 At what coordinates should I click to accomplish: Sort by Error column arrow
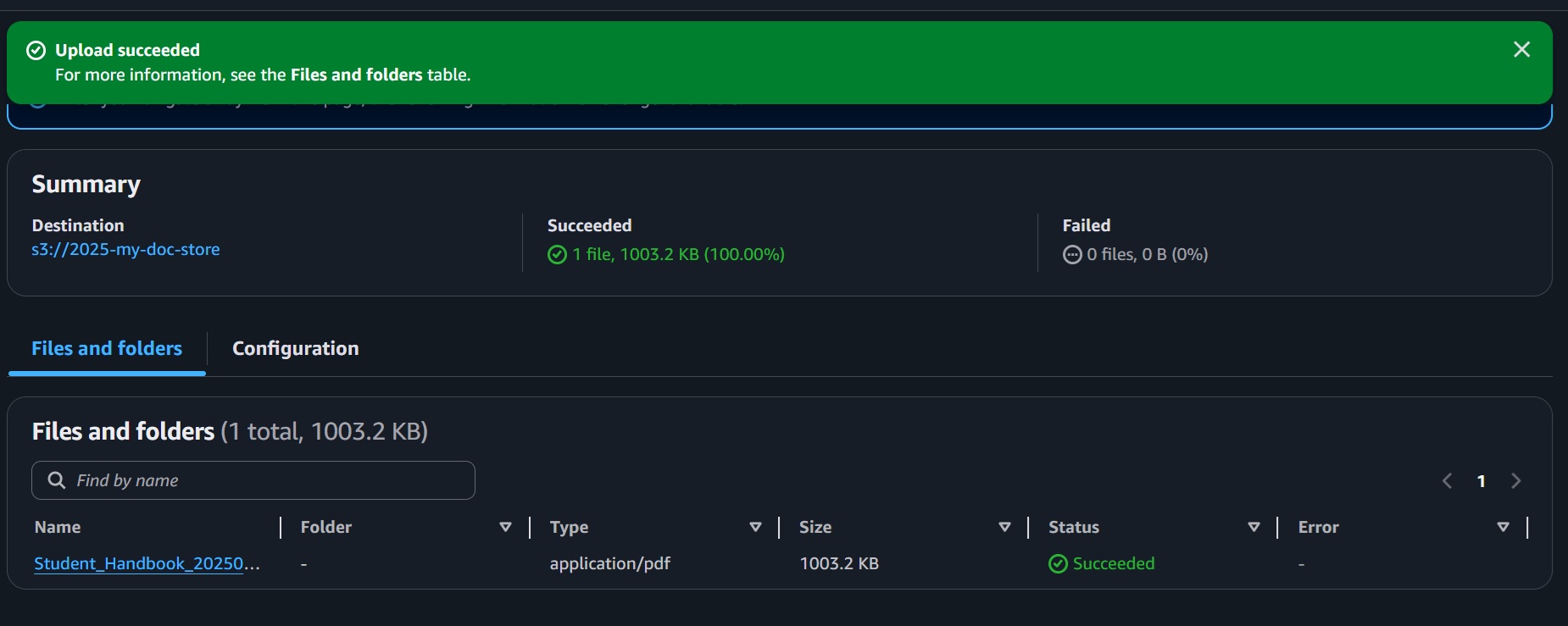pos(1504,527)
